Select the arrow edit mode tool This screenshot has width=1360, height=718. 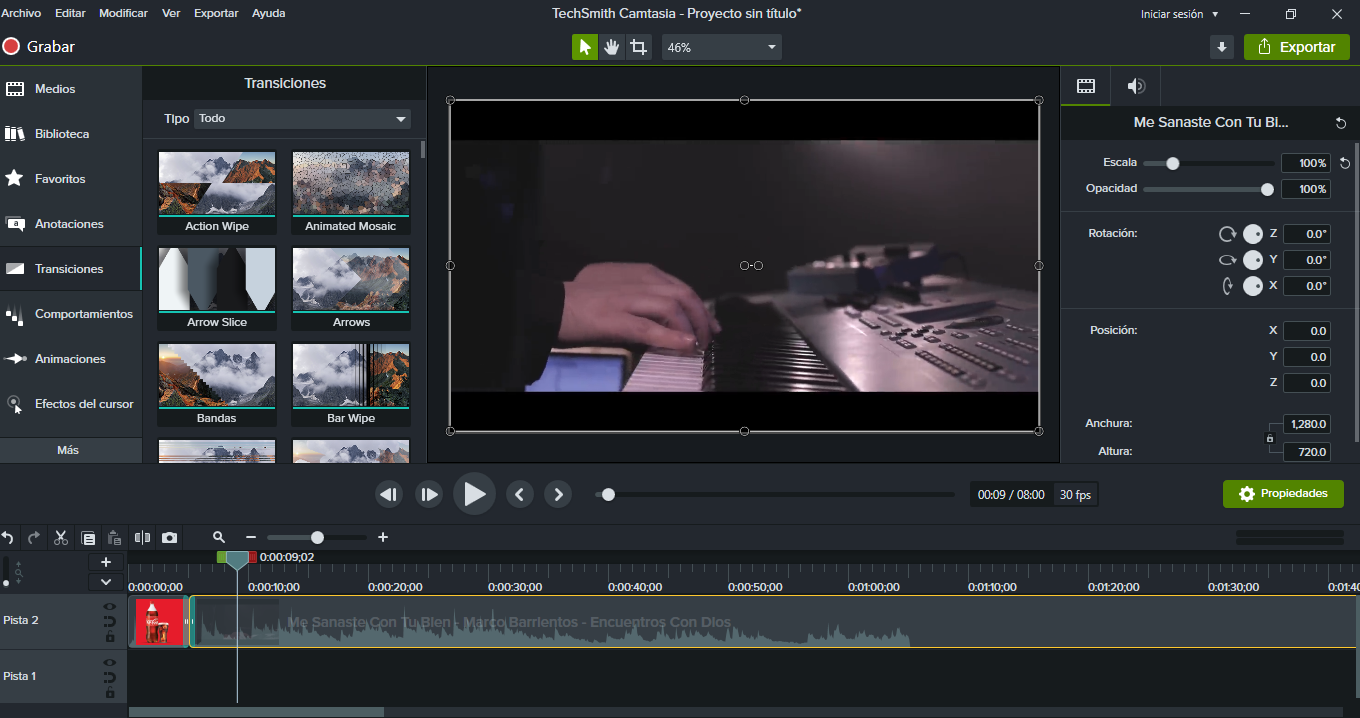coord(585,47)
